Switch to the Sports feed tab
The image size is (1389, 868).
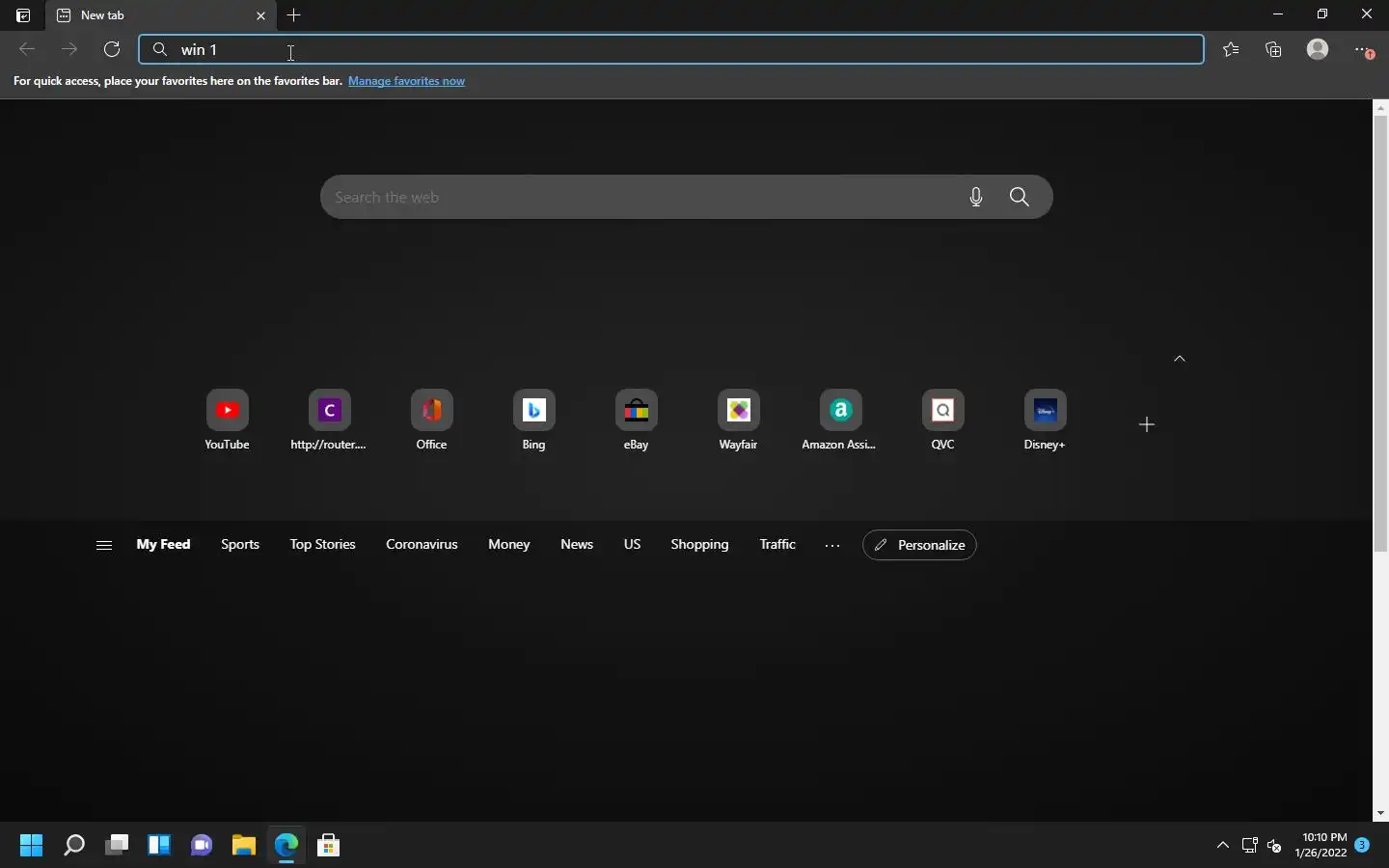pos(240,544)
